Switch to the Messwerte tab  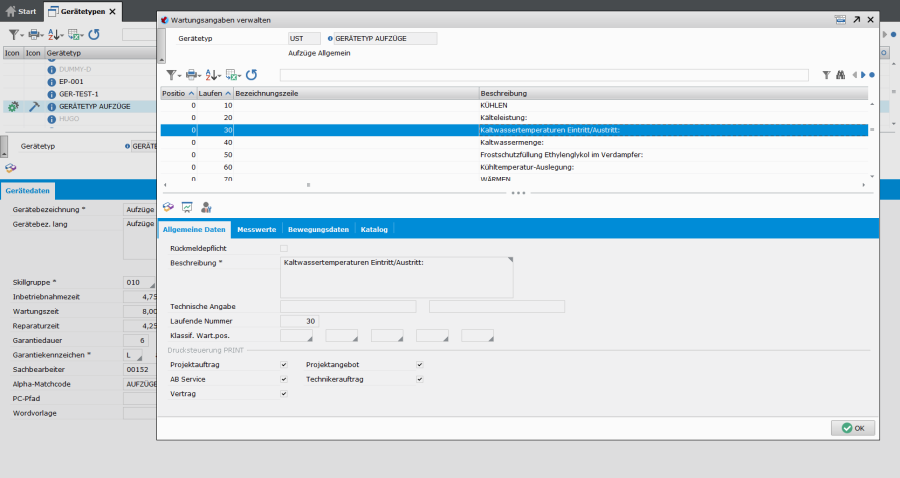point(257,229)
